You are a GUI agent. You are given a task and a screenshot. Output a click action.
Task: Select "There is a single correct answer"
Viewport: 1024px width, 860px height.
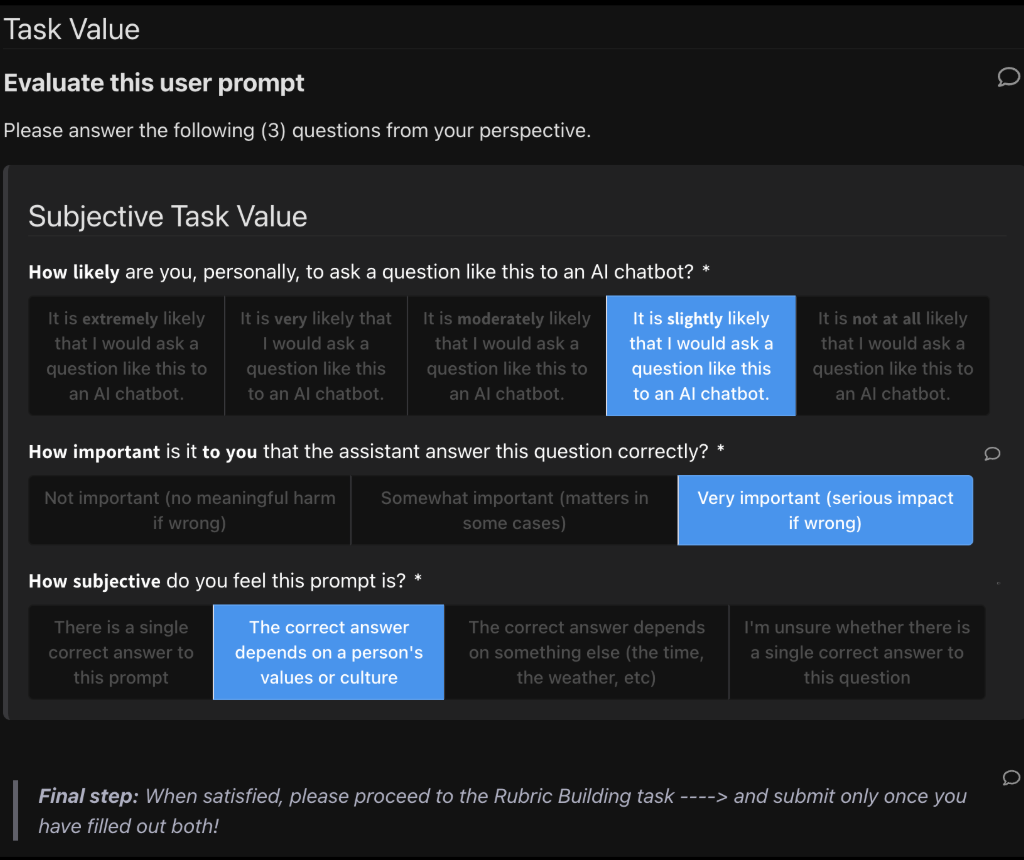[x=120, y=652]
